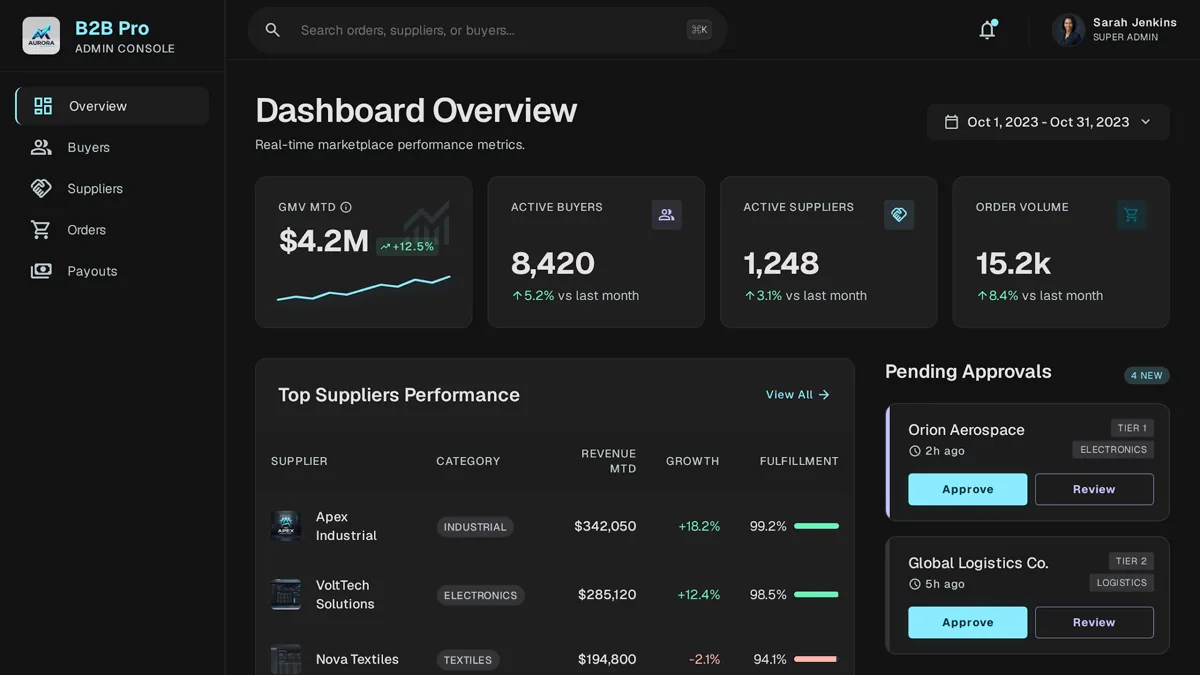Click the Orders cart icon in sidebar
1200x675 pixels.
coord(41,230)
